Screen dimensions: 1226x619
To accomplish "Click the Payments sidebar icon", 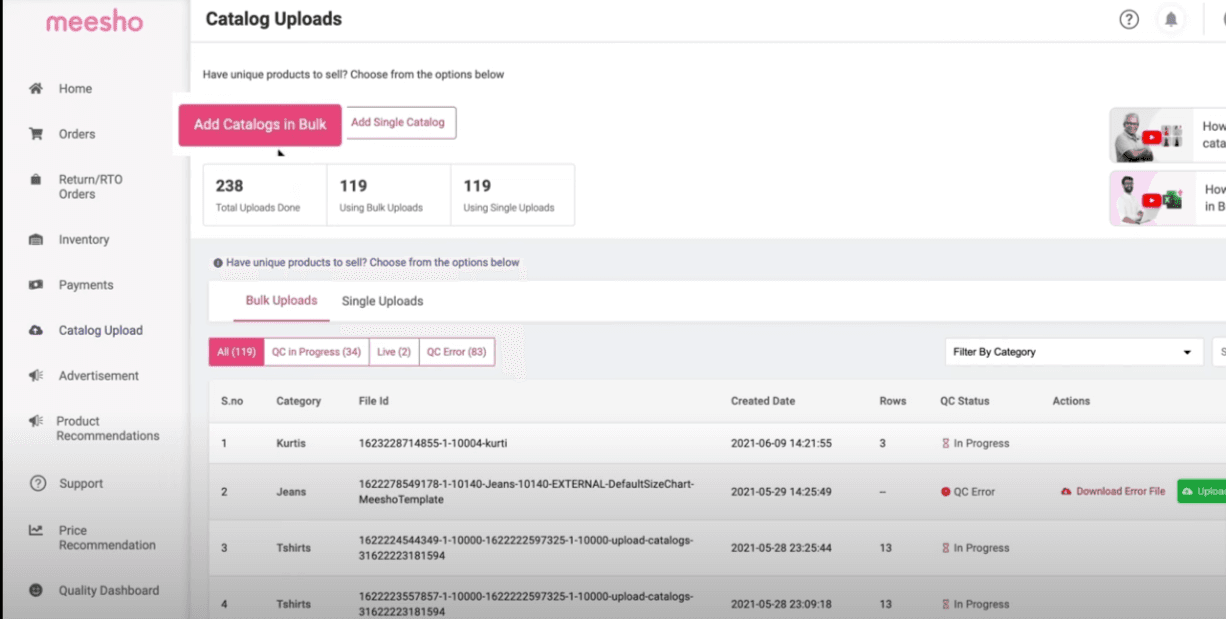I will coord(35,284).
